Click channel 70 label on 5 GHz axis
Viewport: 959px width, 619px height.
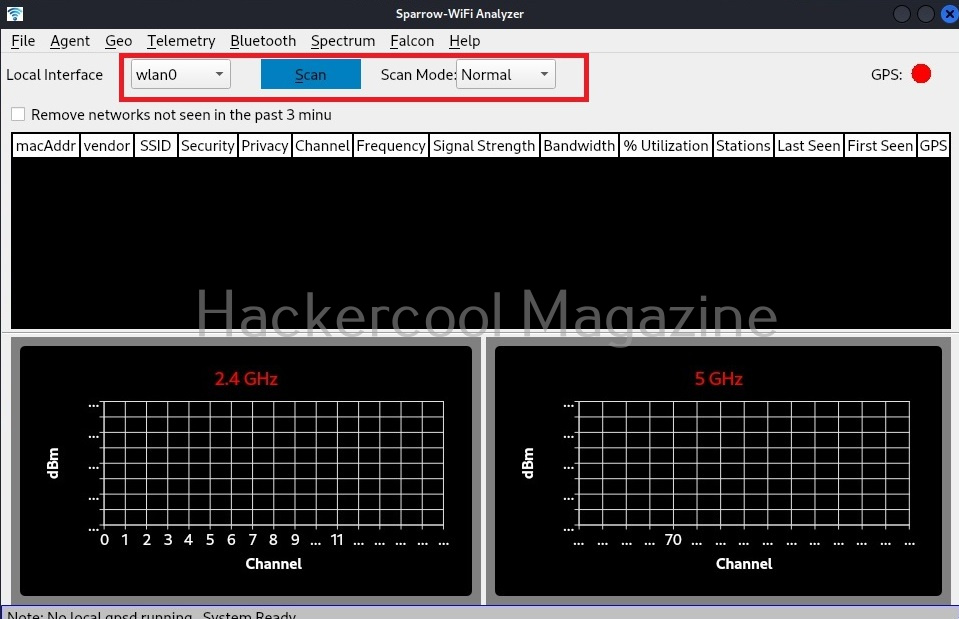673,540
